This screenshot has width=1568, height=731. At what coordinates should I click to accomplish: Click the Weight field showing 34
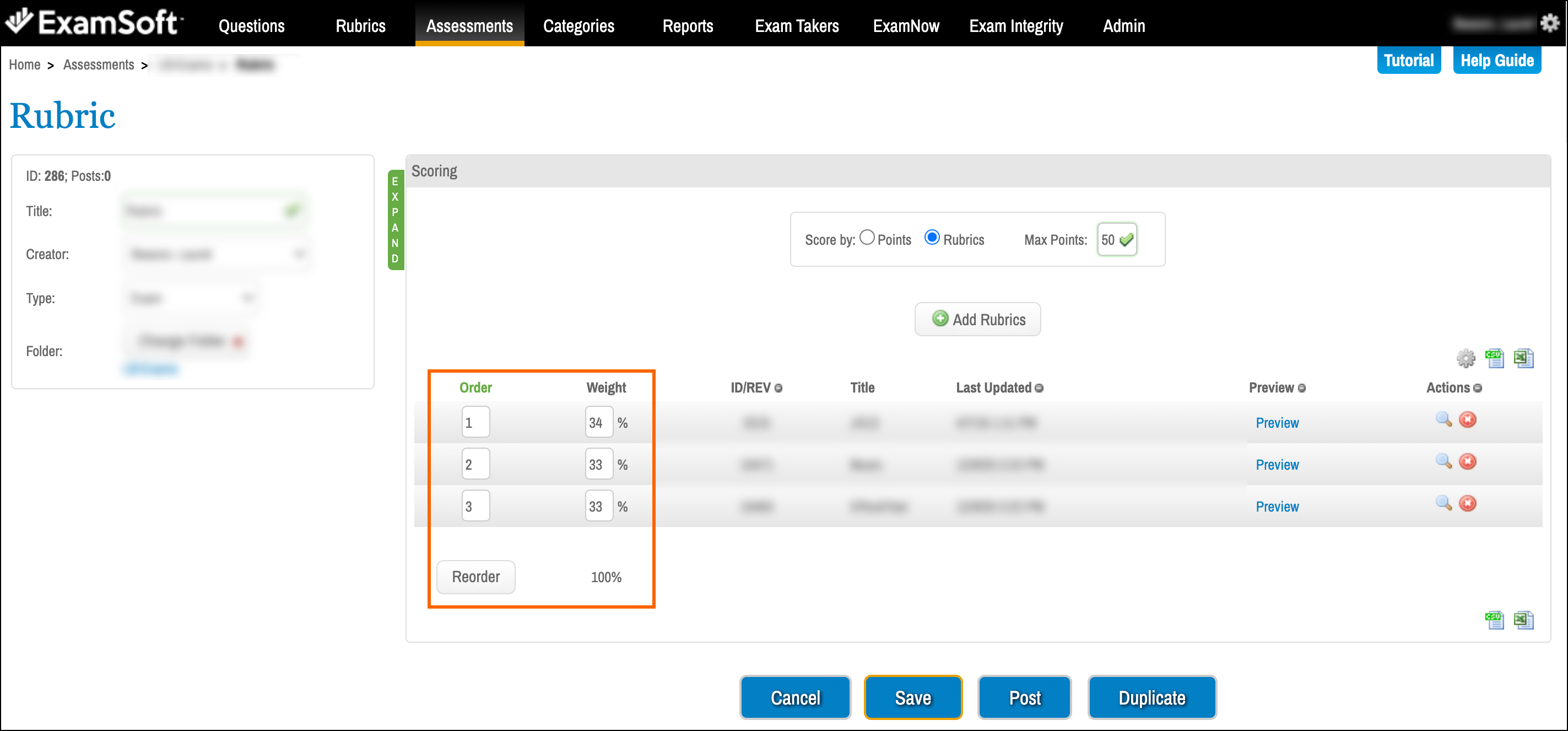tap(598, 422)
